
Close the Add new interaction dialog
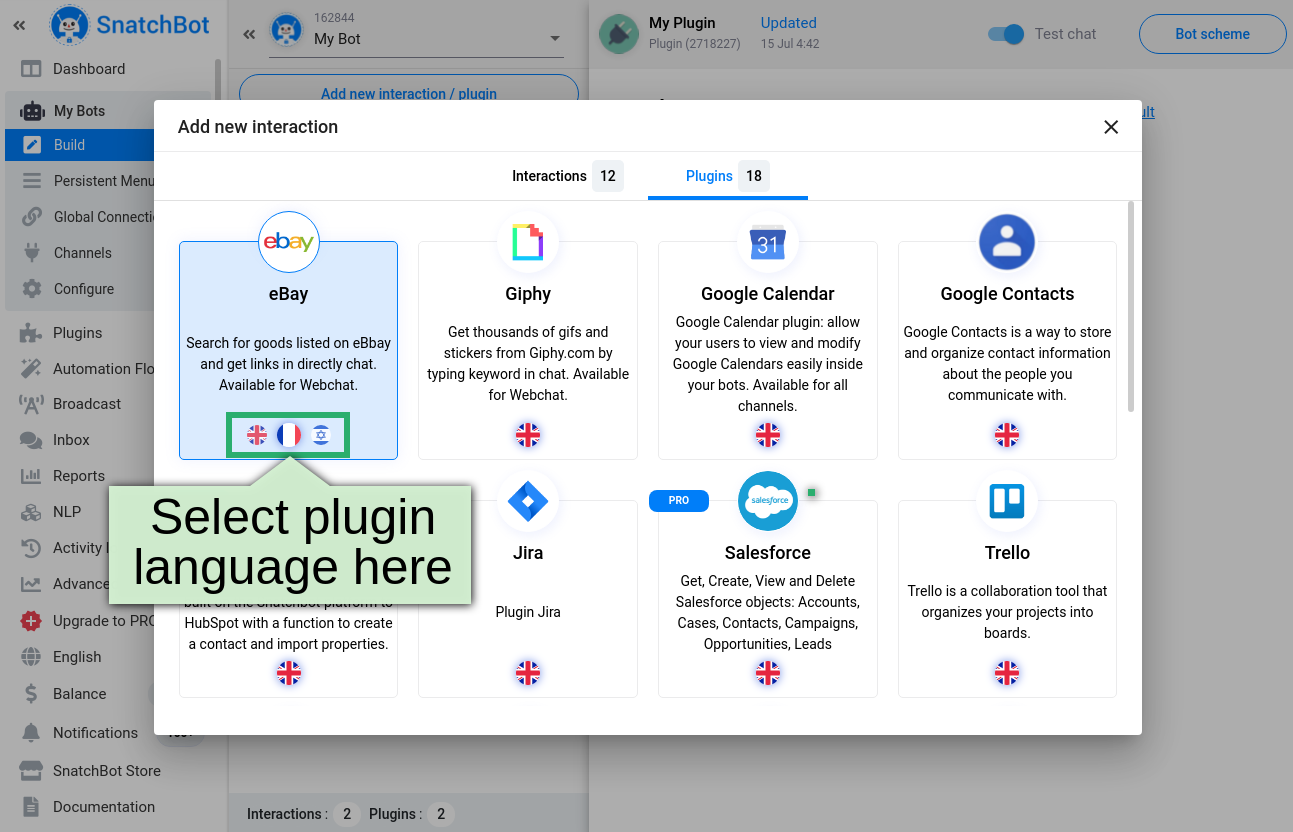point(1111,127)
